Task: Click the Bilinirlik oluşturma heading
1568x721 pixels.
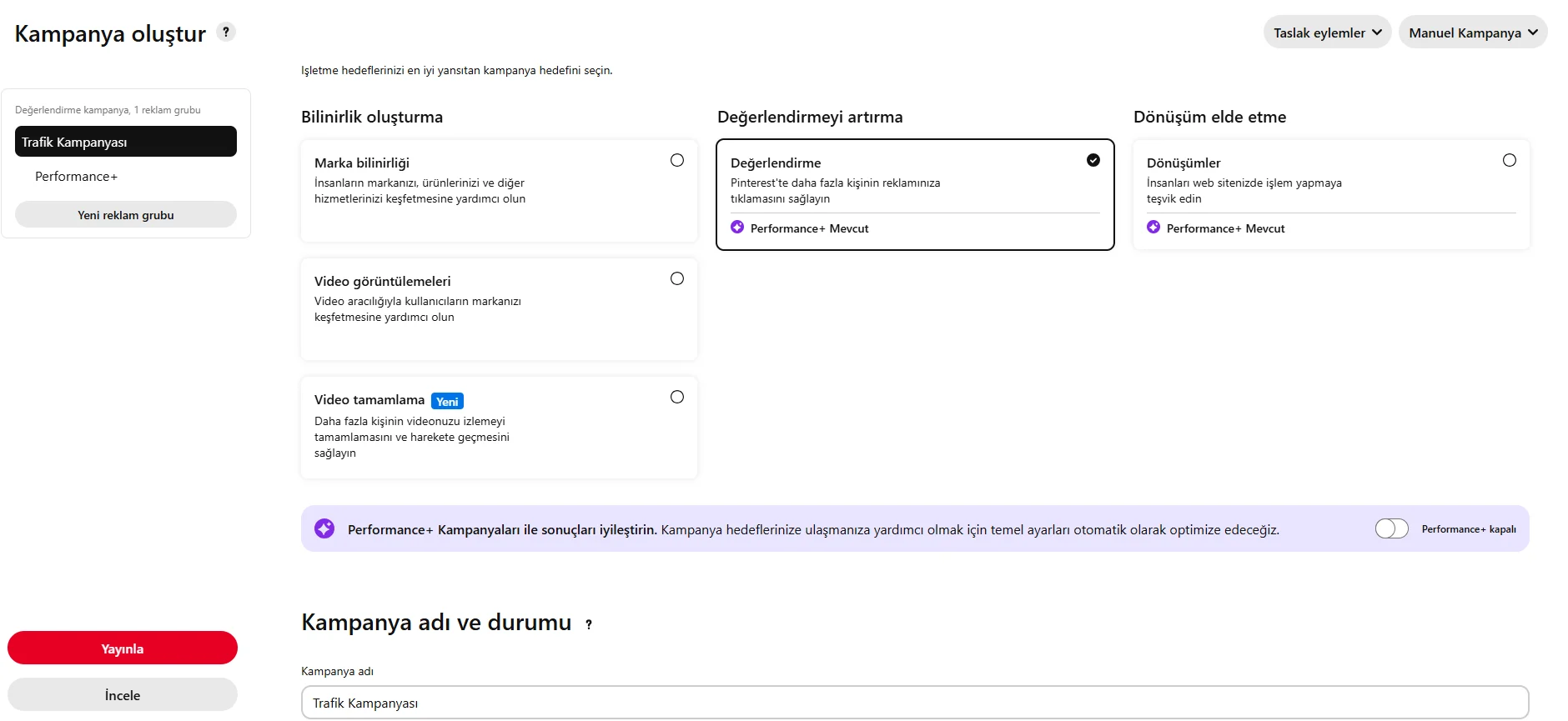Action: point(372,118)
